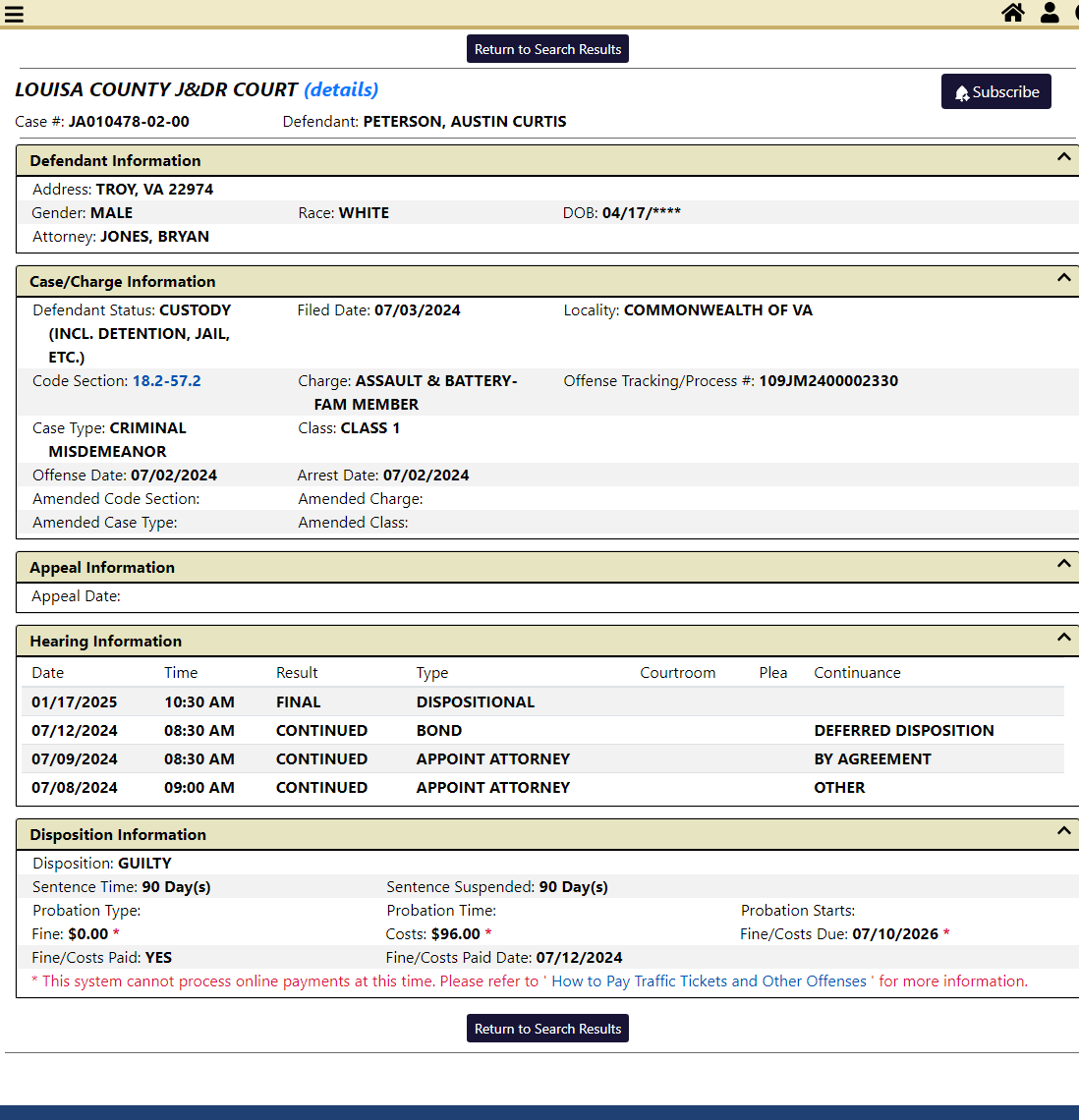Click the address TROY, VA 22974
Screen dimensions: 1079x1120
[154, 190]
